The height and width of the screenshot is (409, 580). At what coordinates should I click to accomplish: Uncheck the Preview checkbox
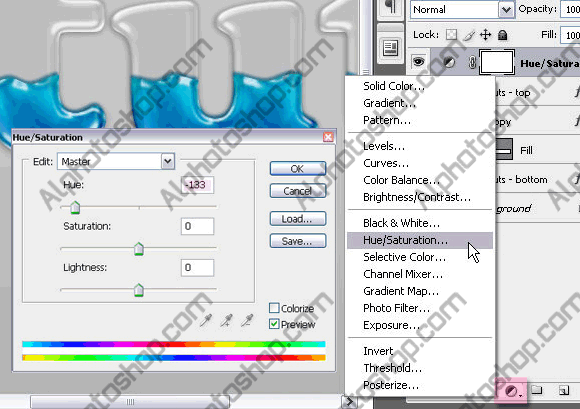pos(274,324)
